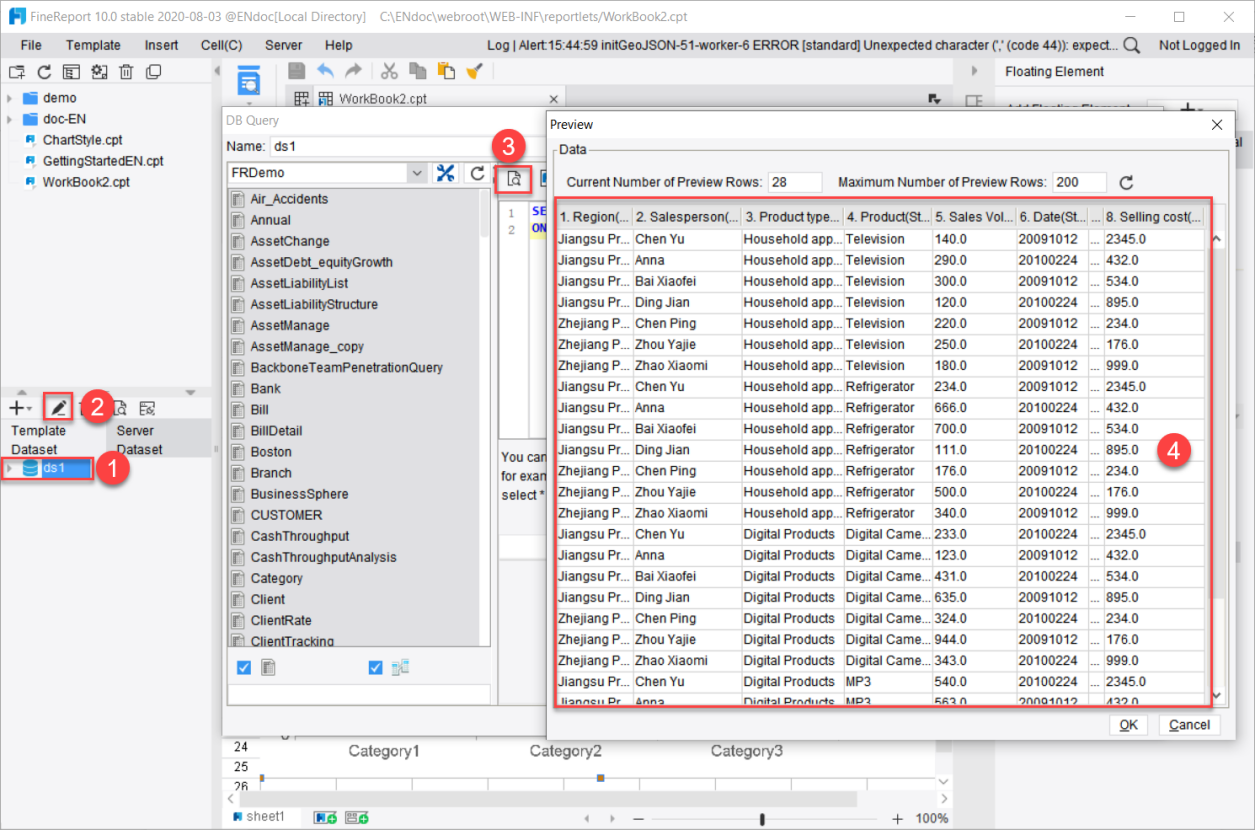Image resolution: width=1255 pixels, height=830 pixels.
Task: Click the undo arrow in toolbar
Action: click(x=325, y=71)
